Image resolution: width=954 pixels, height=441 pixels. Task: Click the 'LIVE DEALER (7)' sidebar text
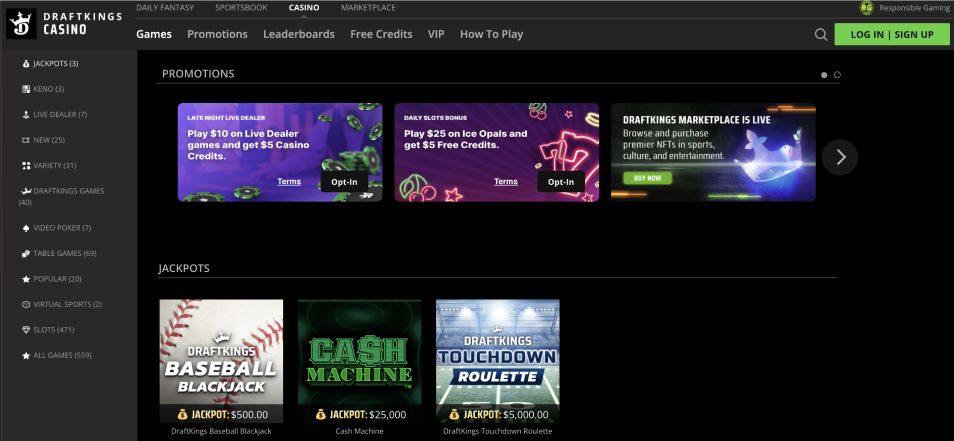click(60, 114)
